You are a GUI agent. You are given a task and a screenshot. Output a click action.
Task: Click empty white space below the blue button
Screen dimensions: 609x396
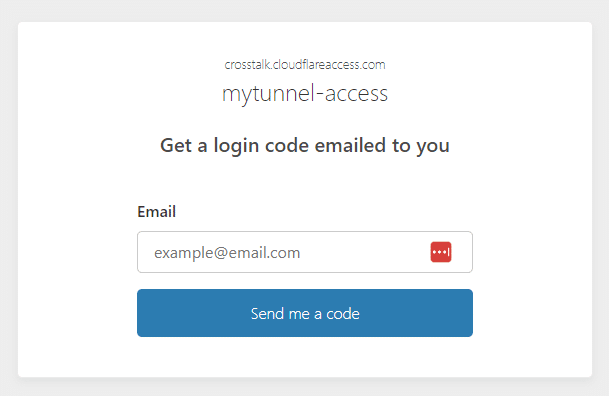click(x=305, y=357)
